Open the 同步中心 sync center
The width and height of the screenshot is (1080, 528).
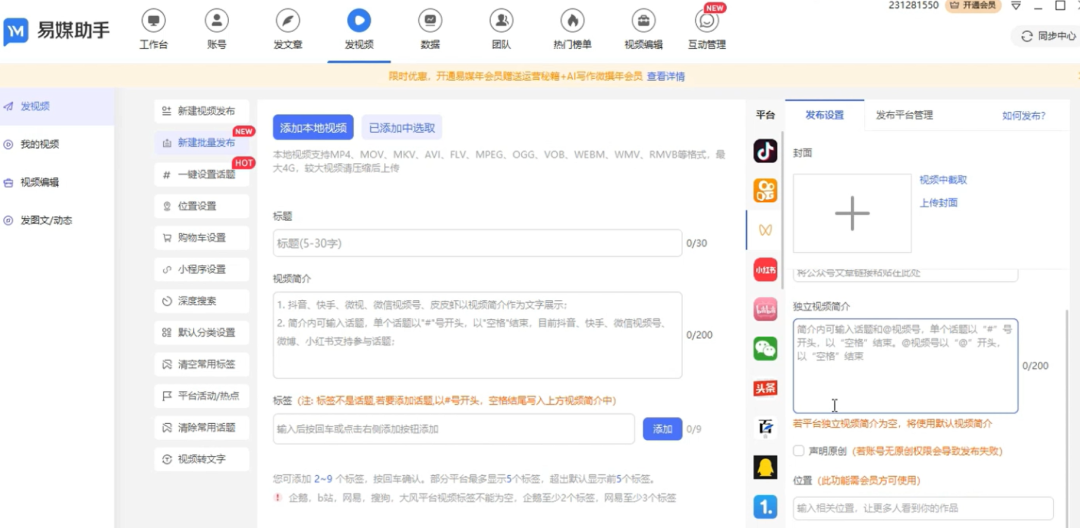tap(1048, 36)
